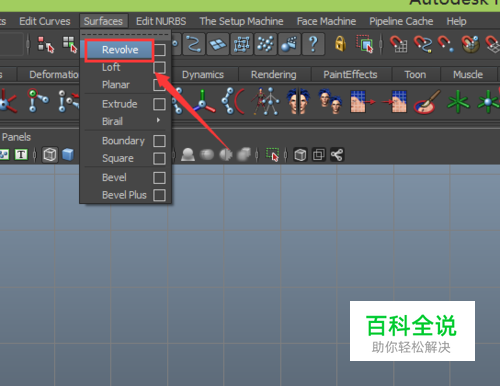Select the Boundary menu entry
Image resolution: width=500 pixels, height=386 pixels.
coord(123,141)
